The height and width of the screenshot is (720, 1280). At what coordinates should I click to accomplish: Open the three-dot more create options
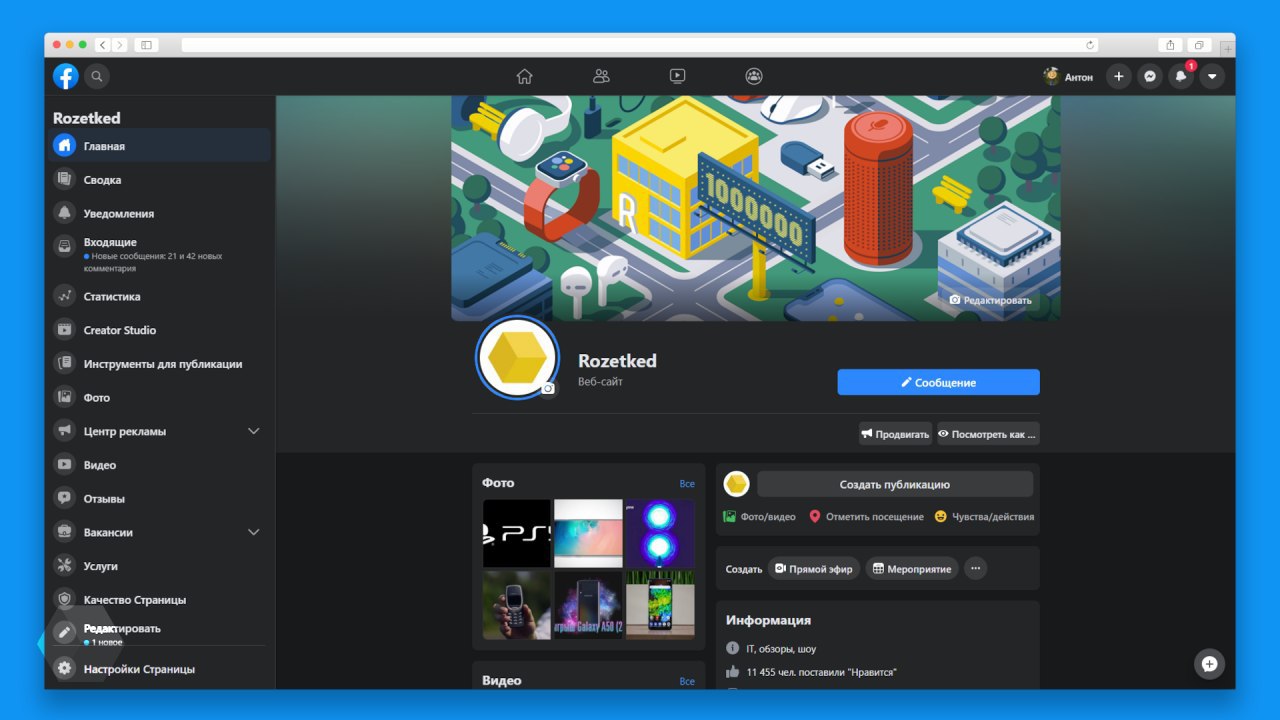click(x=976, y=569)
